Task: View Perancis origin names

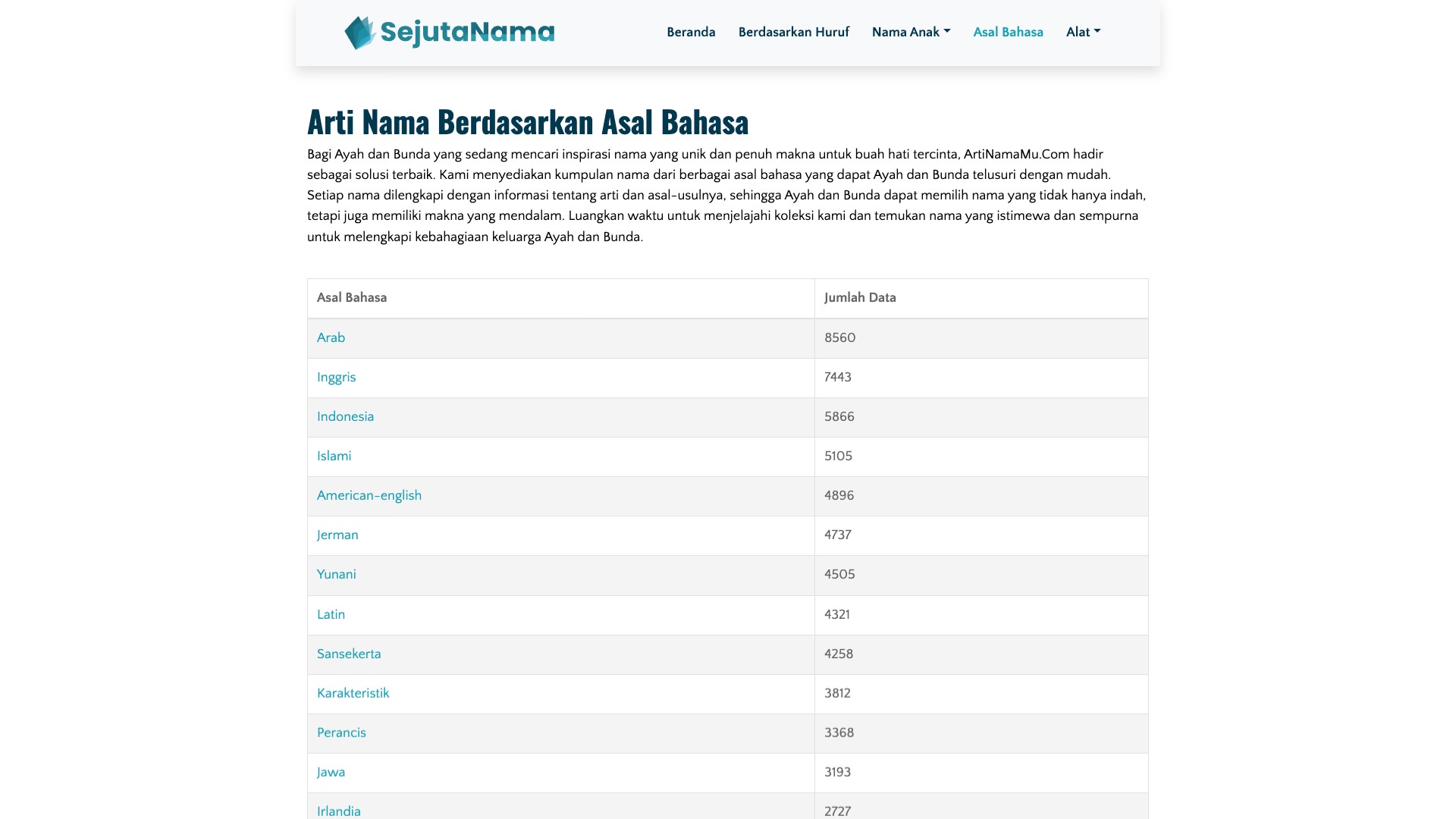Action: [341, 733]
